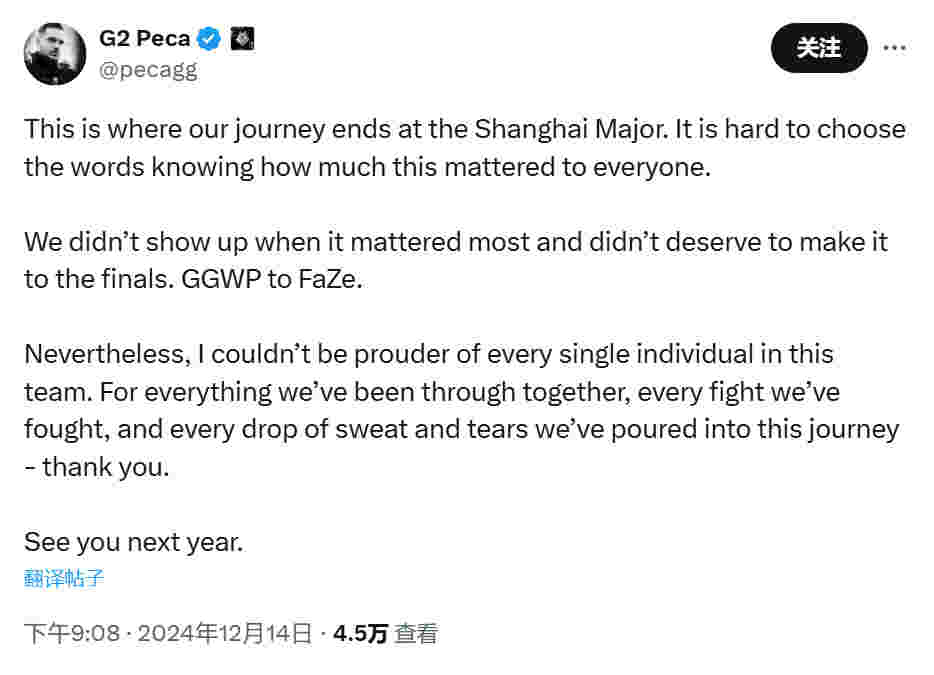Viewport: 934px width, 675px height.
Task: Open the @pecagg handle link
Action: click(x=148, y=69)
